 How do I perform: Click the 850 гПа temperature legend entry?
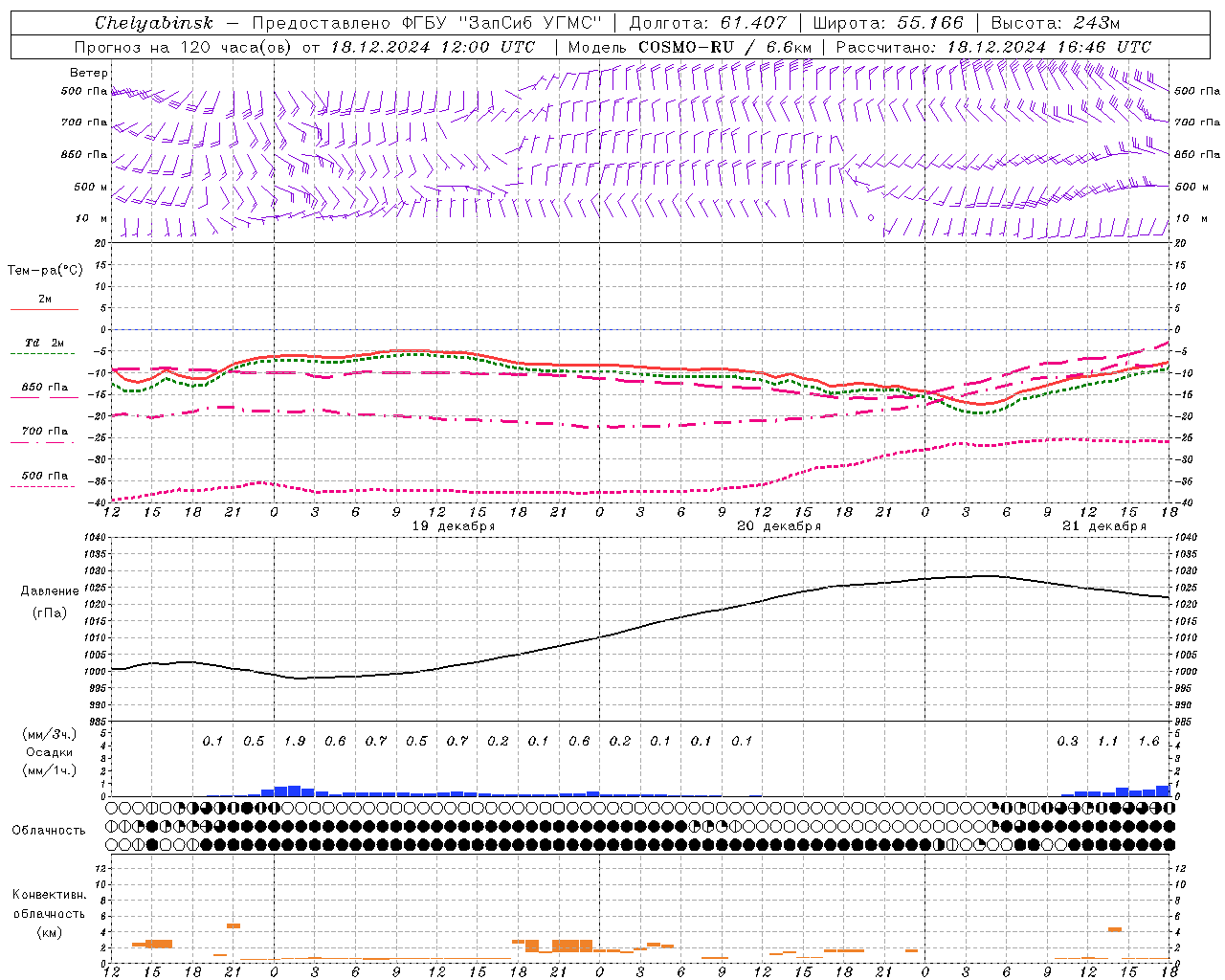pyautogui.click(x=45, y=388)
